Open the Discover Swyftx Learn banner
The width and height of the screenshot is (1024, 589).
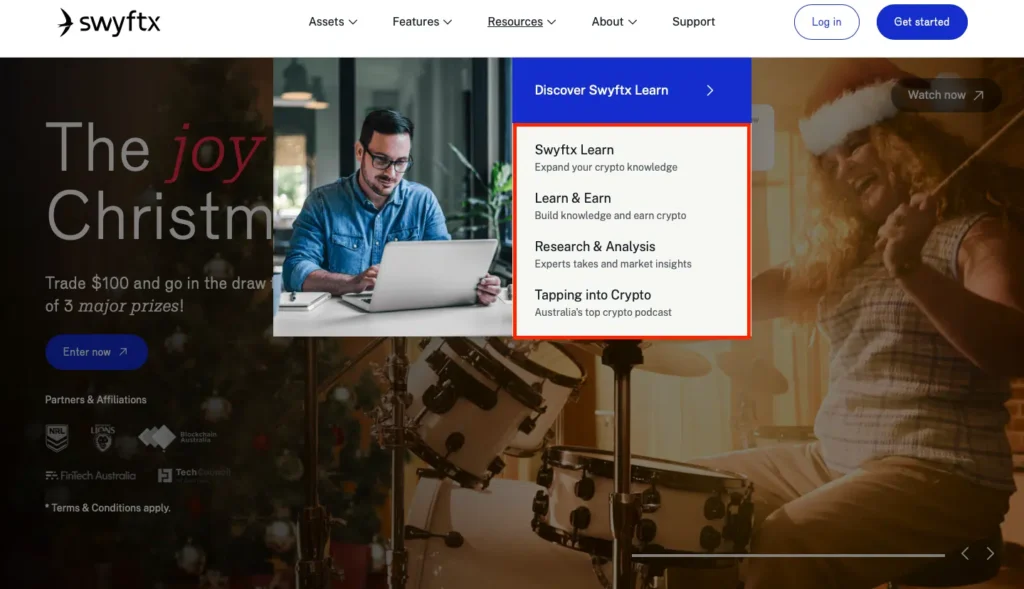[632, 90]
